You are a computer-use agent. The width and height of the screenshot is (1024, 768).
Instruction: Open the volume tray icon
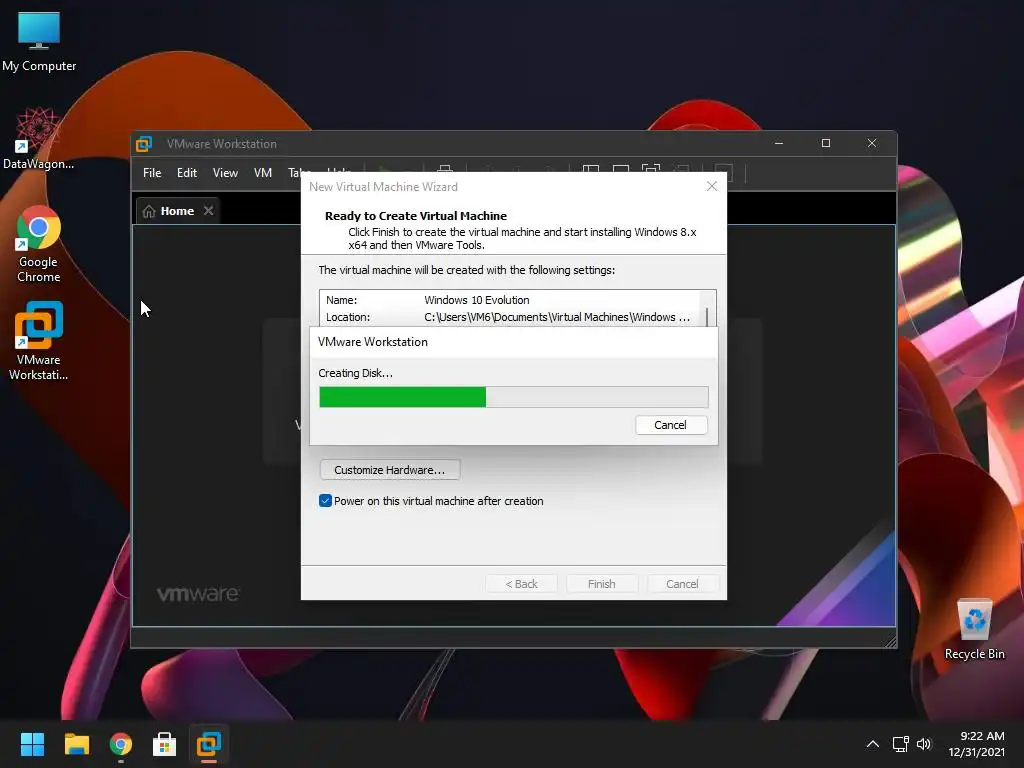tap(924, 744)
